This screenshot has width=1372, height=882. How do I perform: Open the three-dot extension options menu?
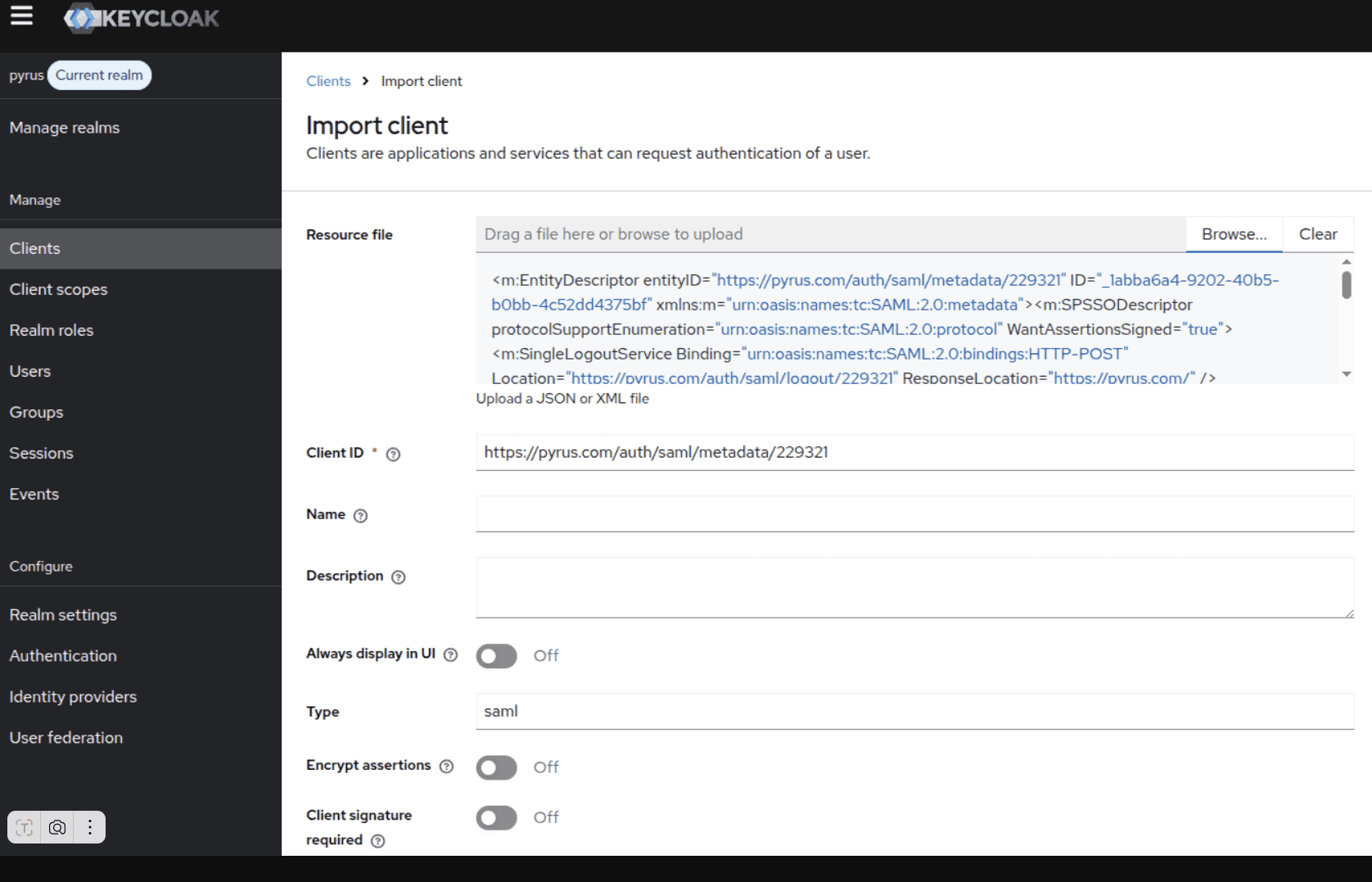pos(89,827)
